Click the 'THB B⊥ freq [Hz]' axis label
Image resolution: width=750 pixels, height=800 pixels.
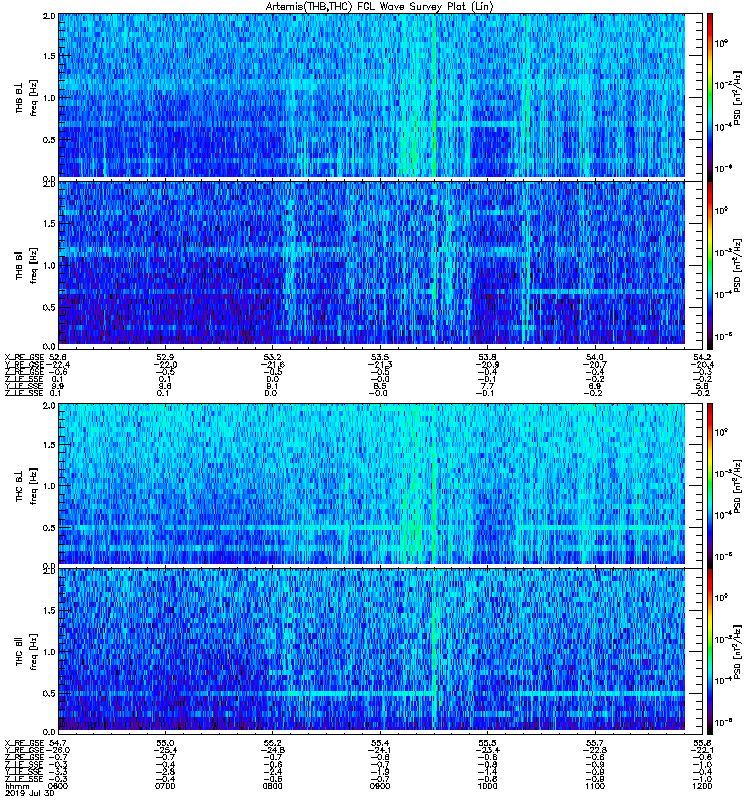[27, 97]
